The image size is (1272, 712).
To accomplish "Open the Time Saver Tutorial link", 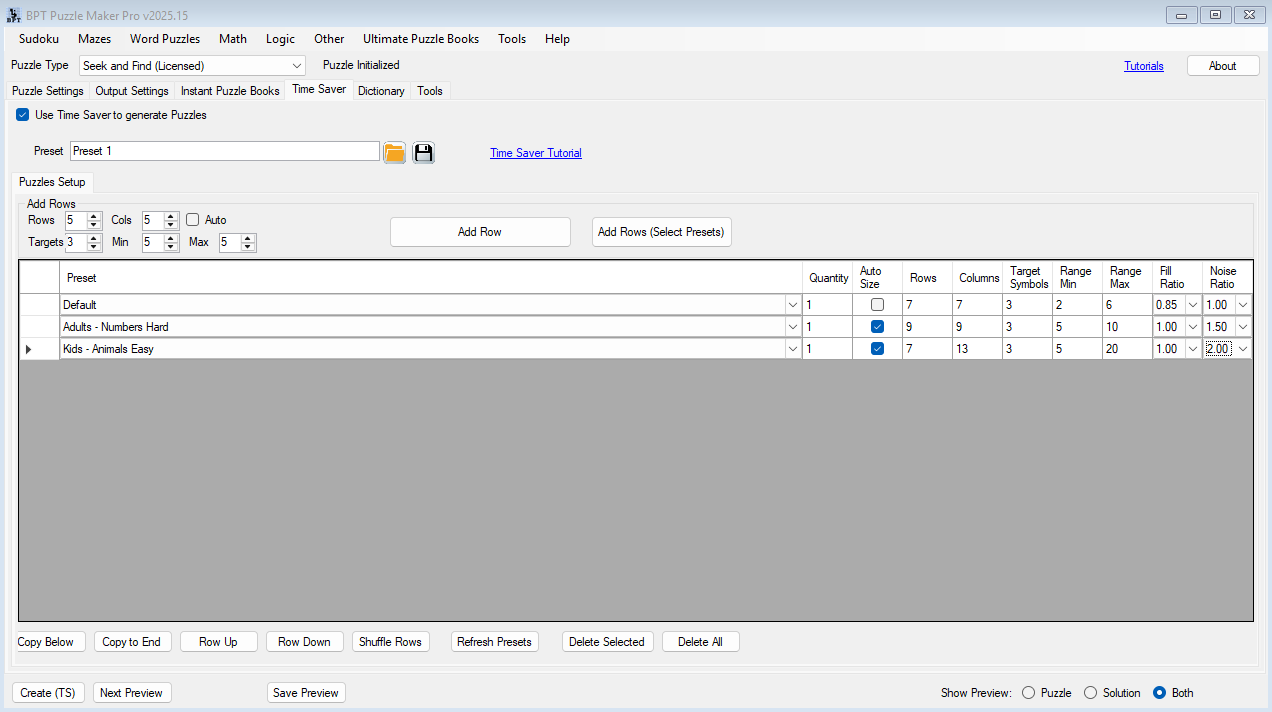I will (x=535, y=153).
